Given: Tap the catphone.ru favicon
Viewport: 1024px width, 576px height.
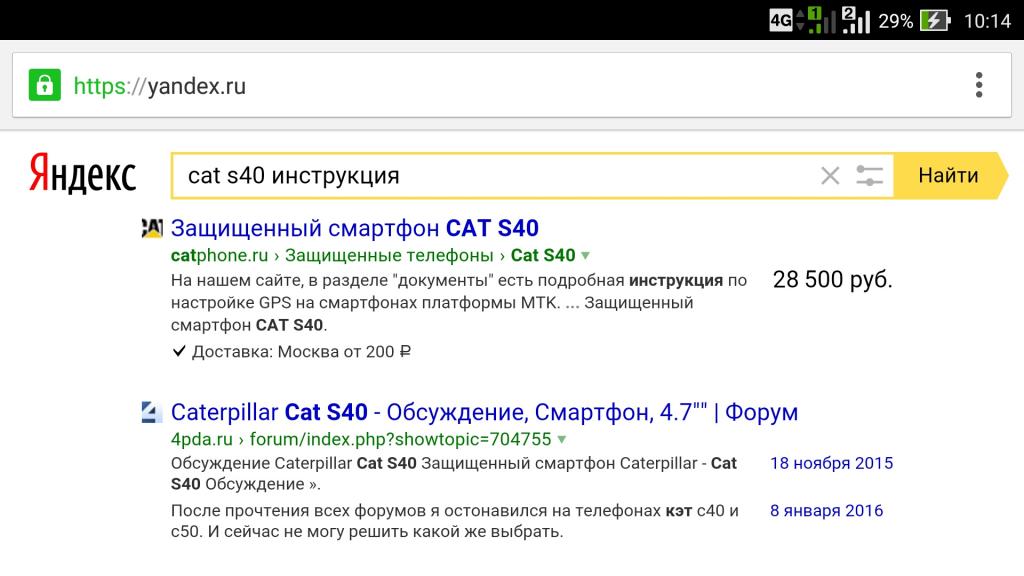Looking at the screenshot, I should [152, 228].
